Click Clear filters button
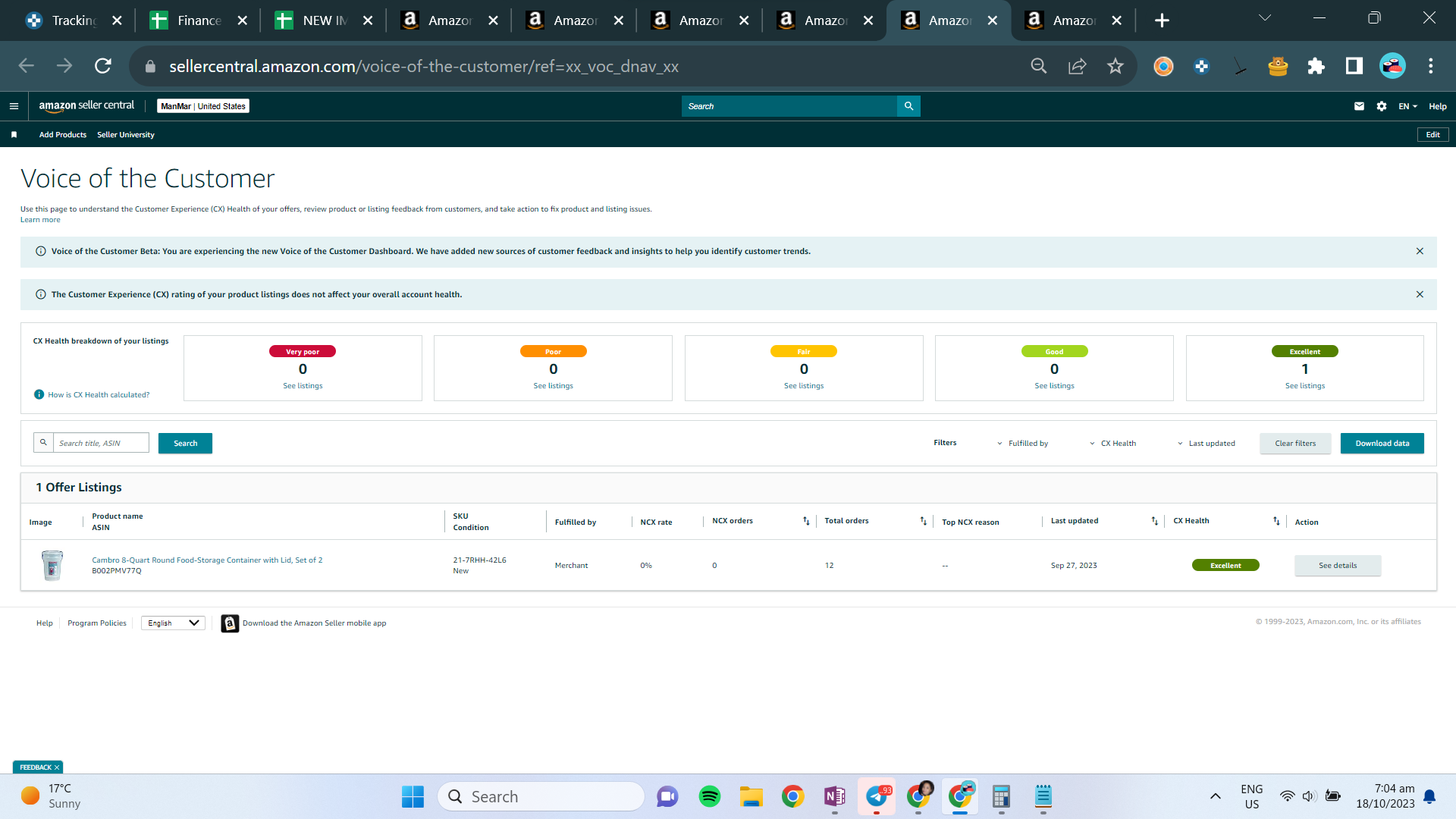Viewport: 1456px width, 819px height. [x=1295, y=444]
